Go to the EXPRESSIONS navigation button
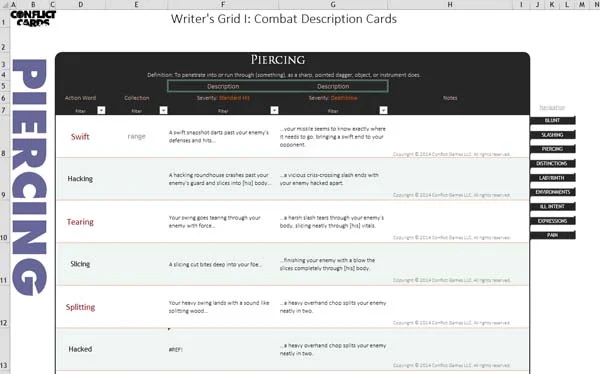This screenshot has height=374, width=600. tap(553, 221)
